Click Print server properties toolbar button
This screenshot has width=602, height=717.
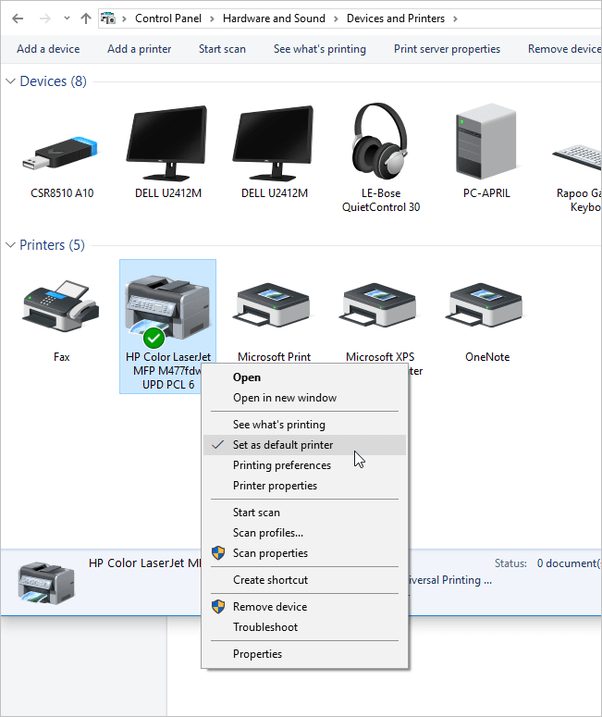pyautogui.click(x=447, y=49)
